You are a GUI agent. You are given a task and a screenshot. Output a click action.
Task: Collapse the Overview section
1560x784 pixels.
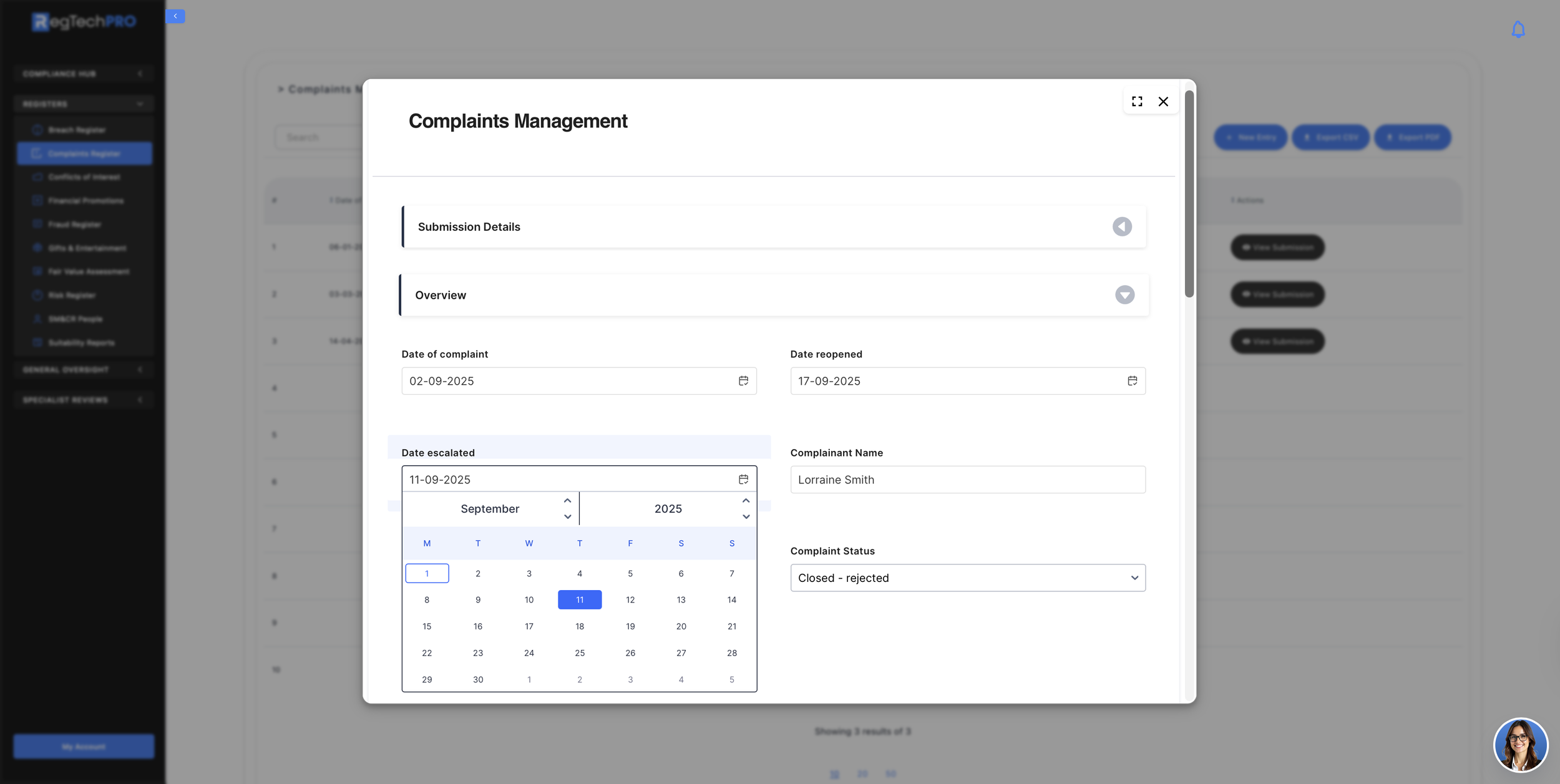pyautogui.click(x=1124, y=294)
